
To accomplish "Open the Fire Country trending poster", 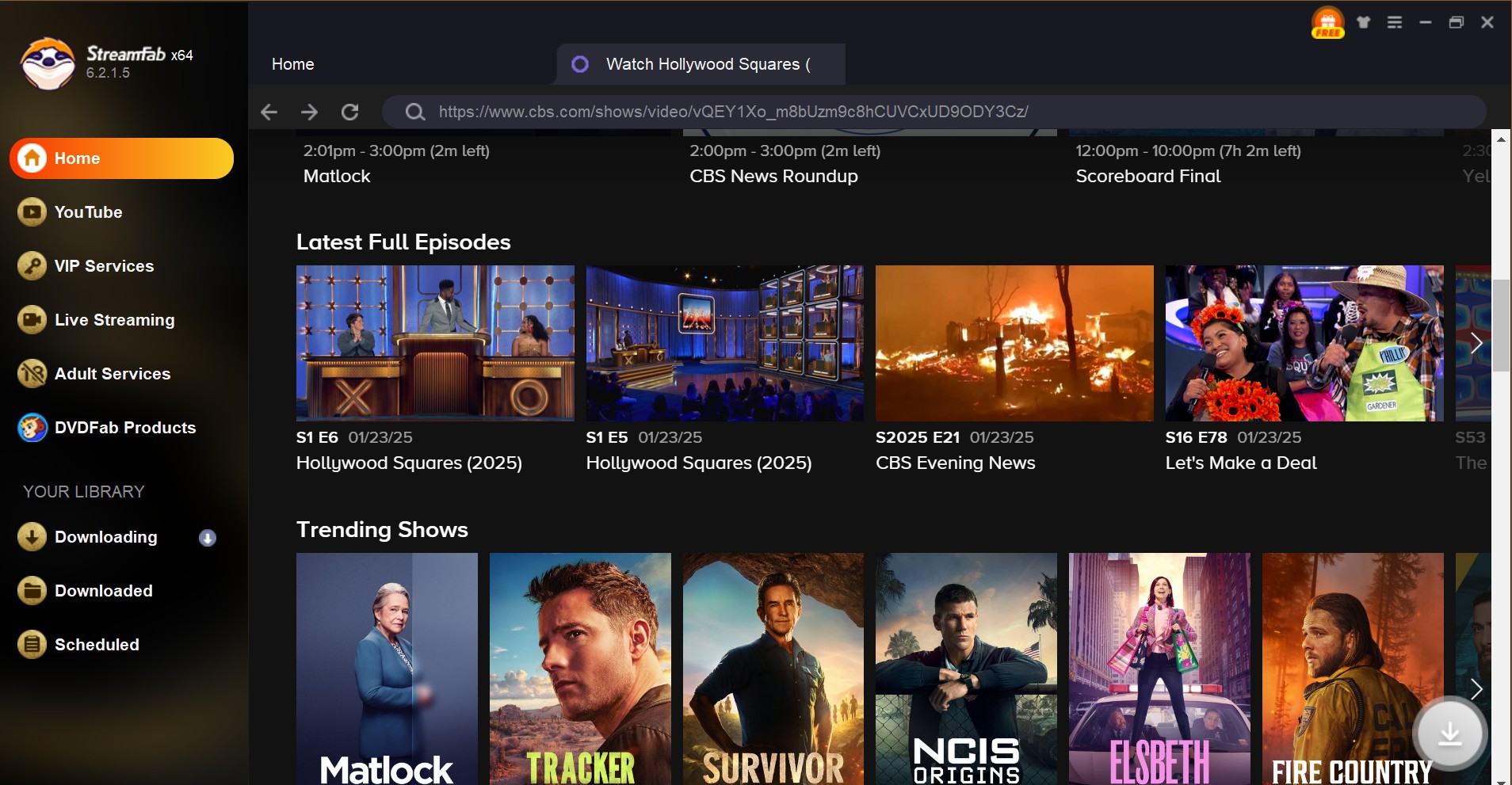I will point(1353,669).
